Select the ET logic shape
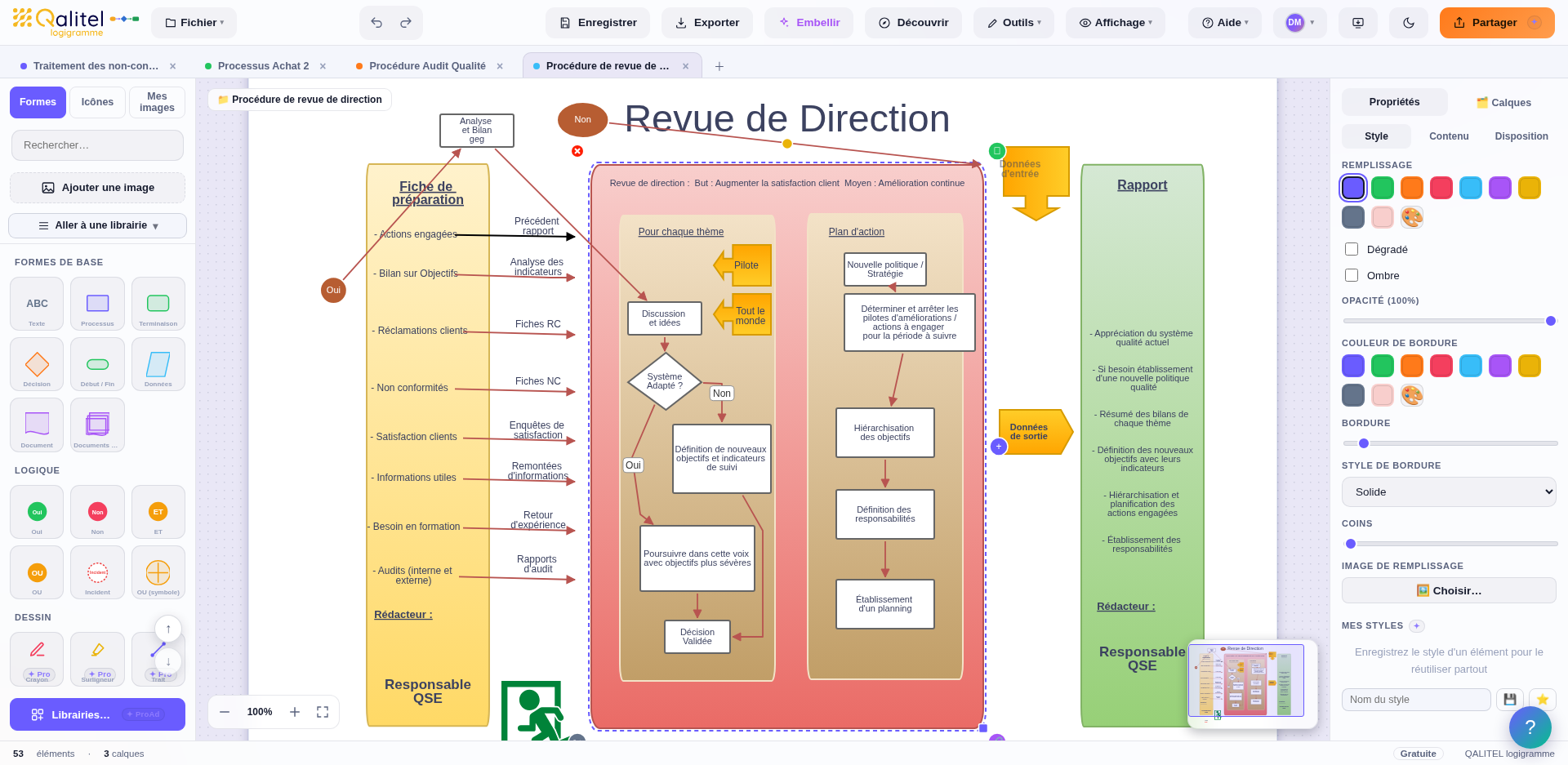Viewport: 1568px width, 765px height. [158, 512]
